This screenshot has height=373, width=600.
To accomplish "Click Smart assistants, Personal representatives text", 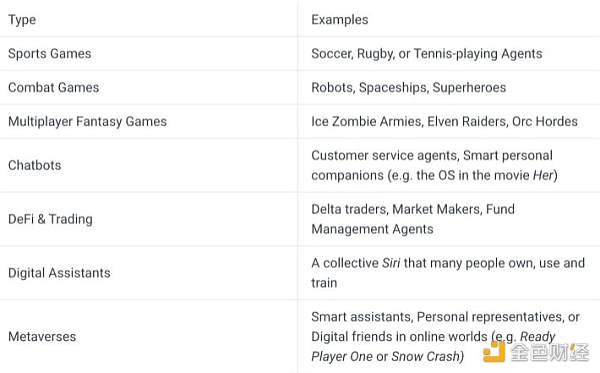I will (437, 317).
